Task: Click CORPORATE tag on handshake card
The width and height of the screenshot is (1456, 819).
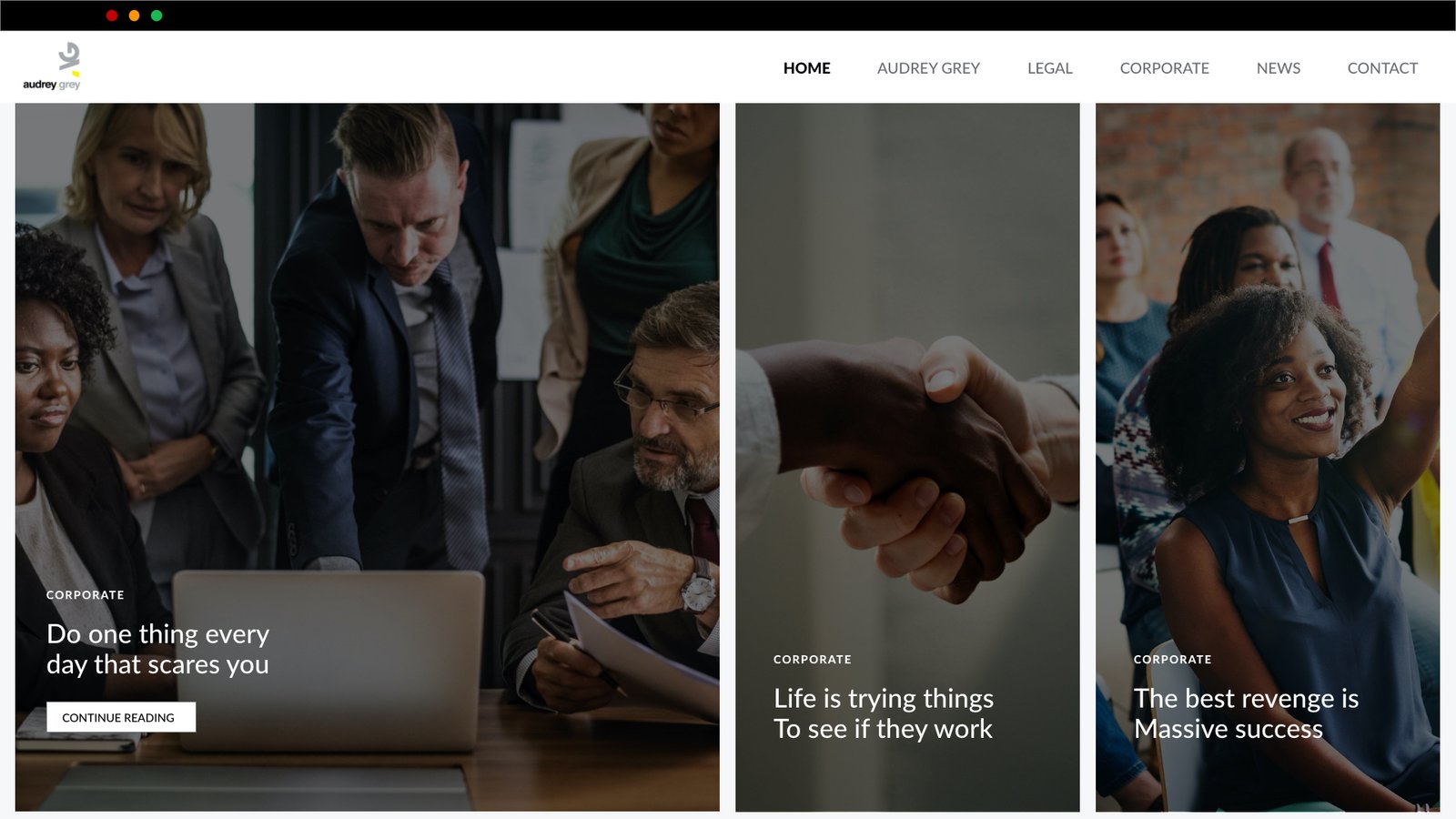Action: point(813,660)
